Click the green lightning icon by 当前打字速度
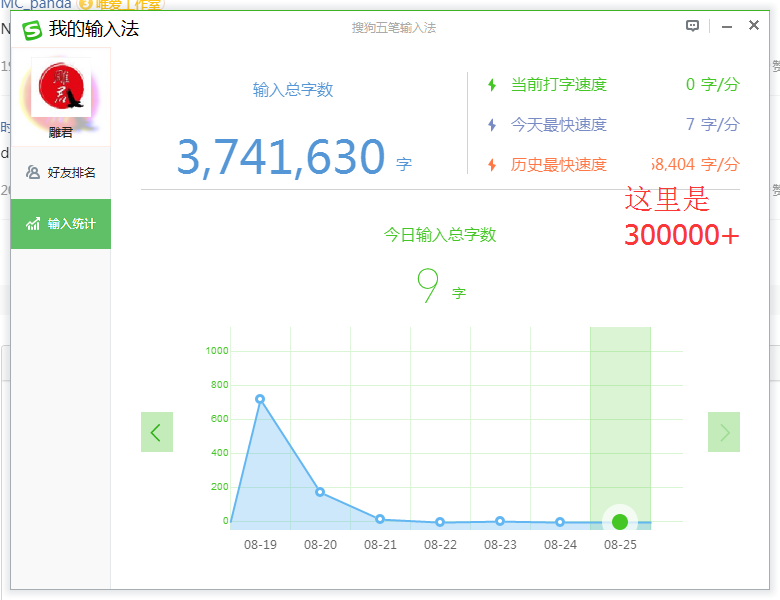This screenshot has height=600, width=780. click(492, 85)
